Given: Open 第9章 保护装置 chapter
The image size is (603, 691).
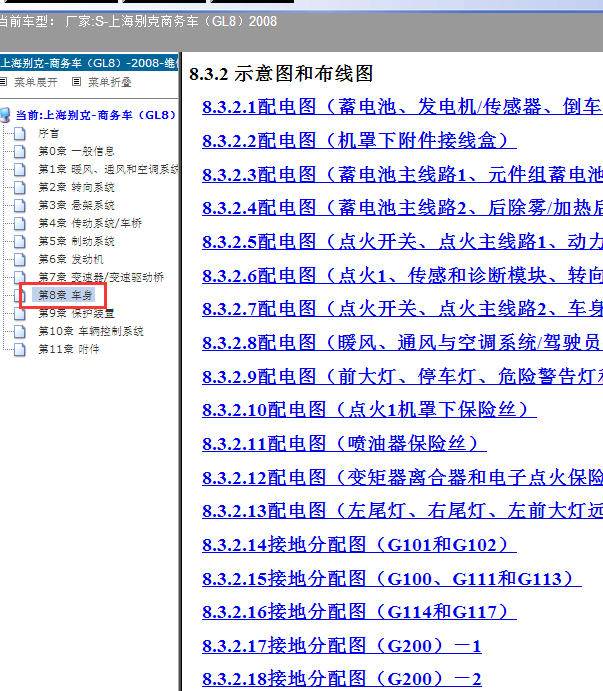Looking at the screenshot, I should click(x=76, y=313).
